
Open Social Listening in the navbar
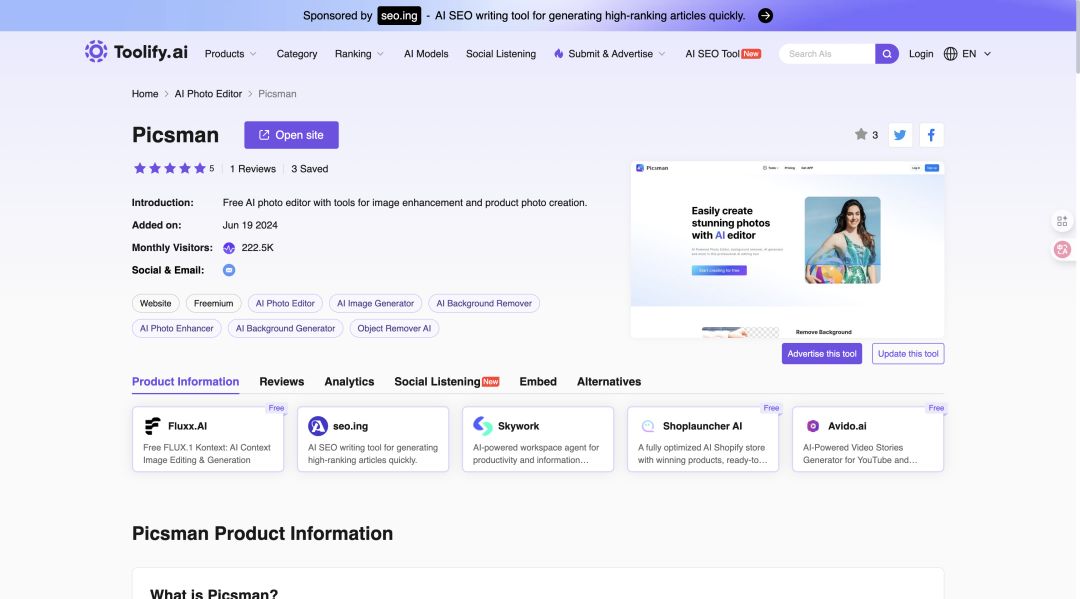[x=501, y=54]
